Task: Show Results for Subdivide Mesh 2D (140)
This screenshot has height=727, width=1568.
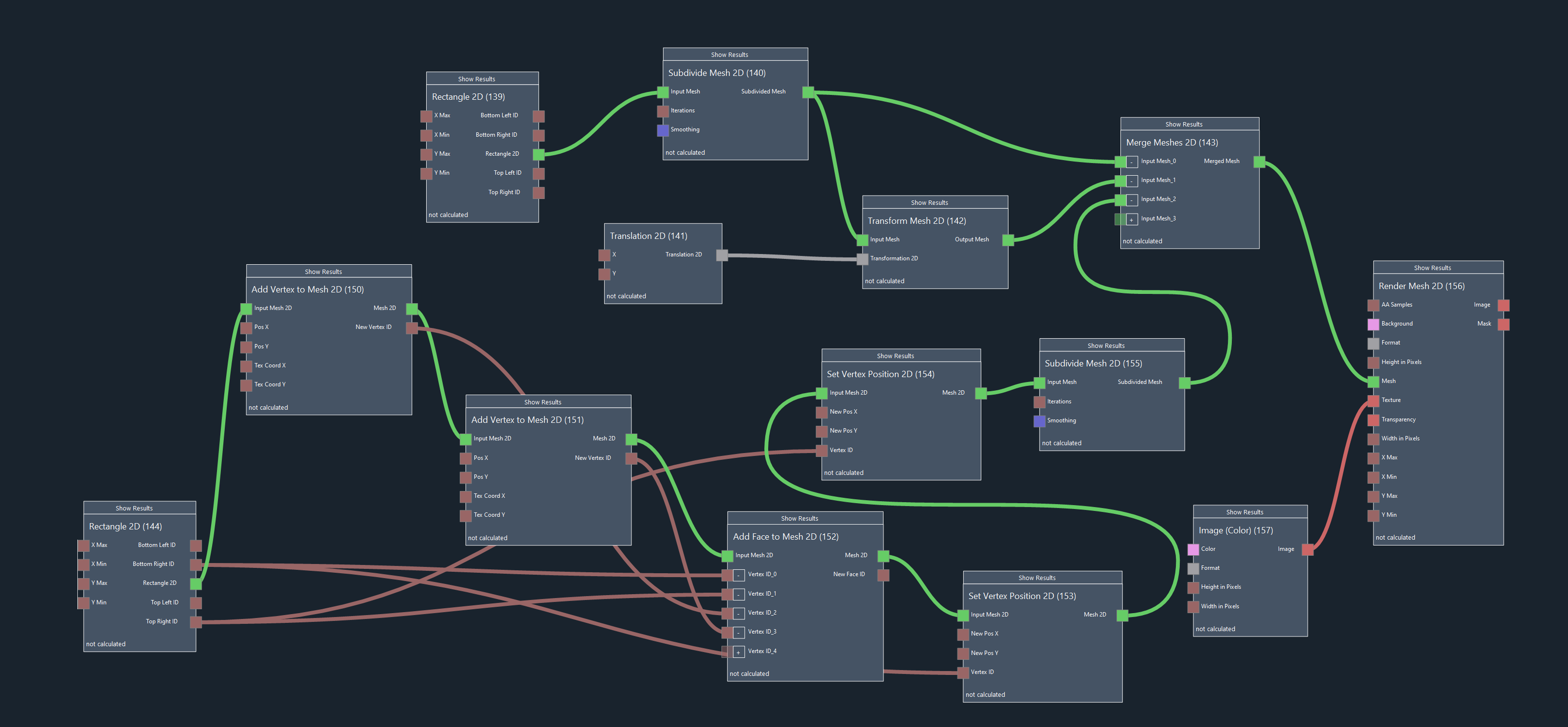Action: (x=729, y=55)
